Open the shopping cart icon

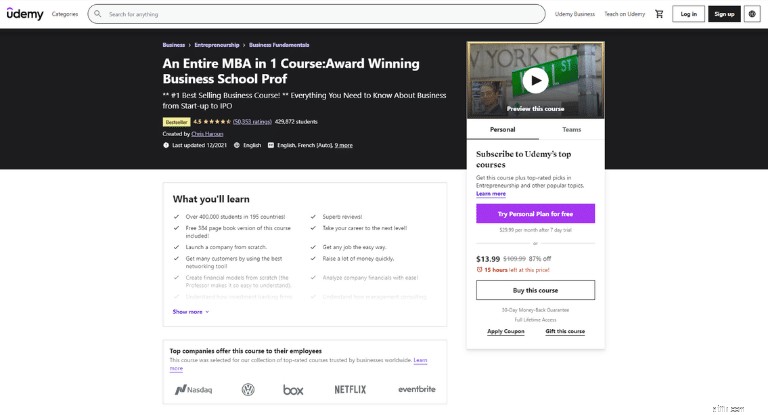pos(659,14)
